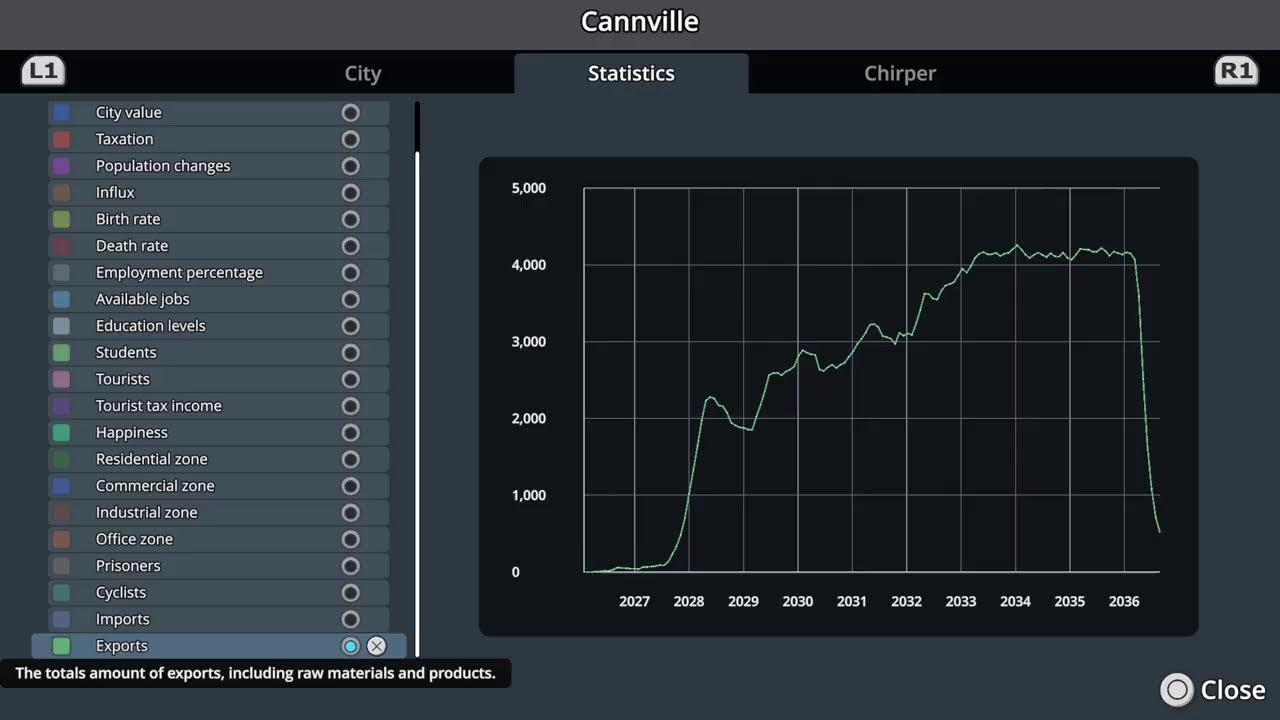Click the Prisoners label text
Viewport: 1280px width, 720px height.
(128, 566)
